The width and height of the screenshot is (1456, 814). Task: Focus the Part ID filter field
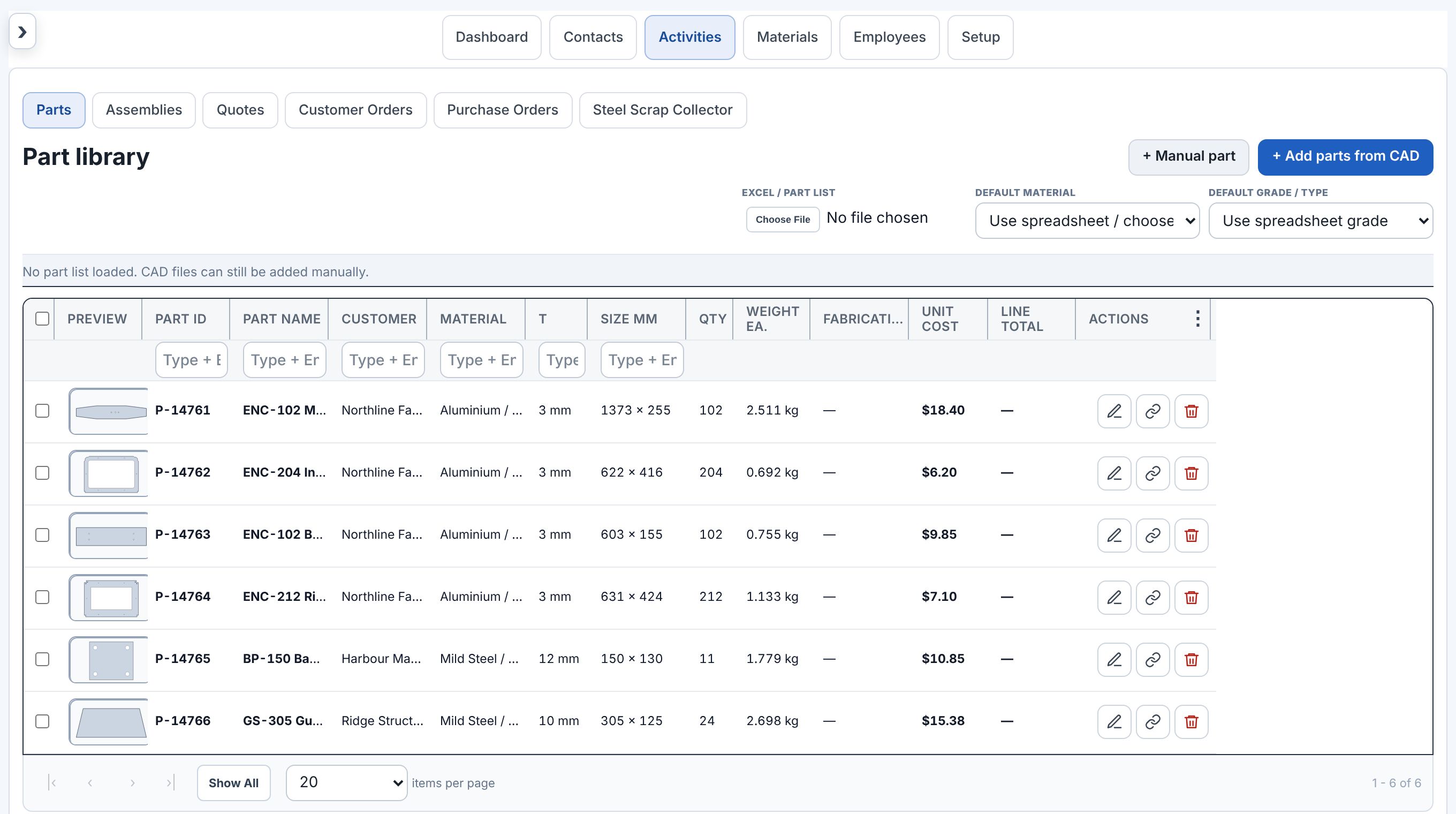pyautogui.click(x=192, y=360)
